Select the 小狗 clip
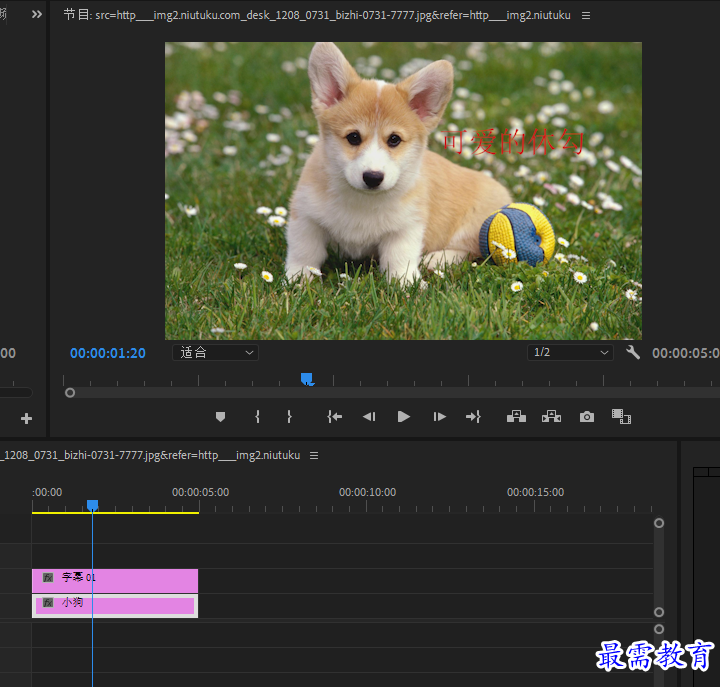Viewport: 720px width, 687px height. click(115, 606)
